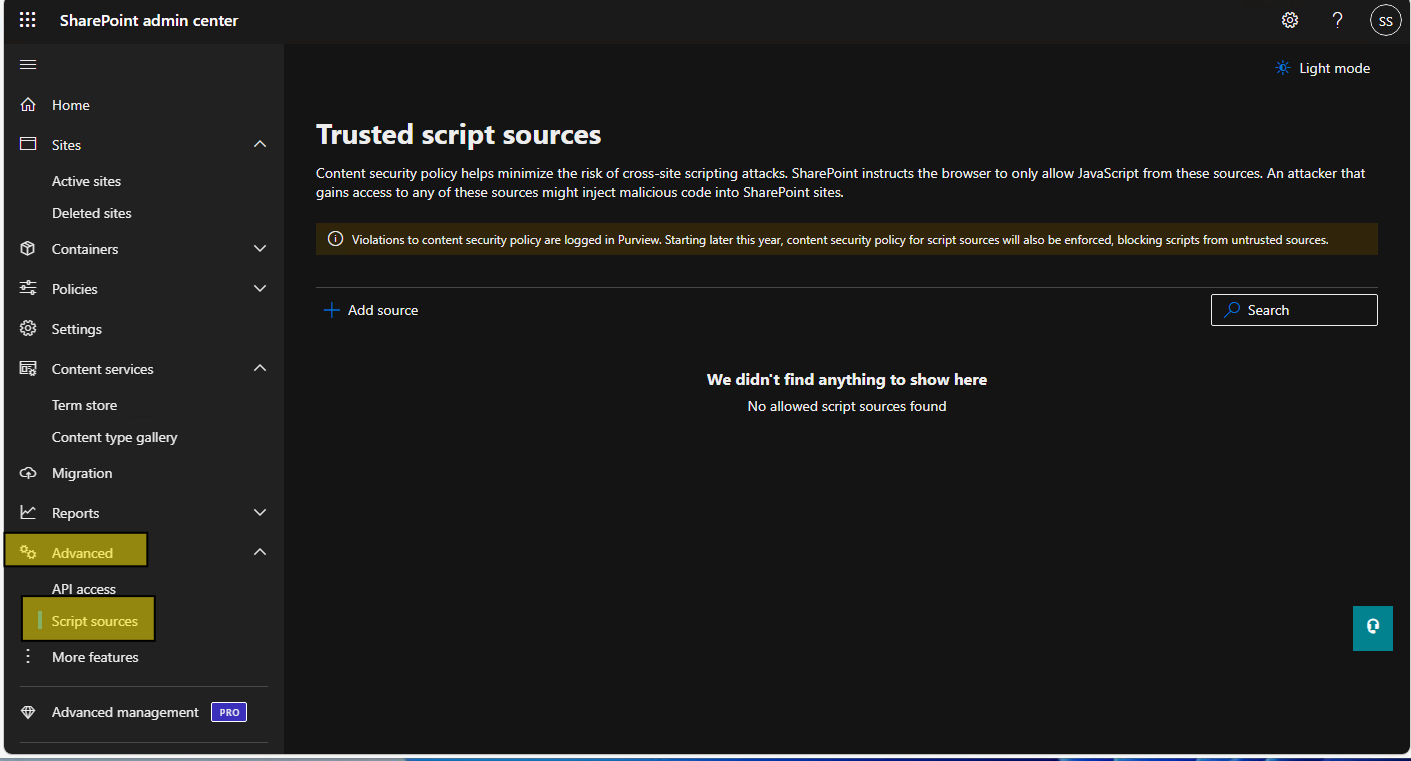
Task: Click the Add source button
Action: tap(371, 310)
